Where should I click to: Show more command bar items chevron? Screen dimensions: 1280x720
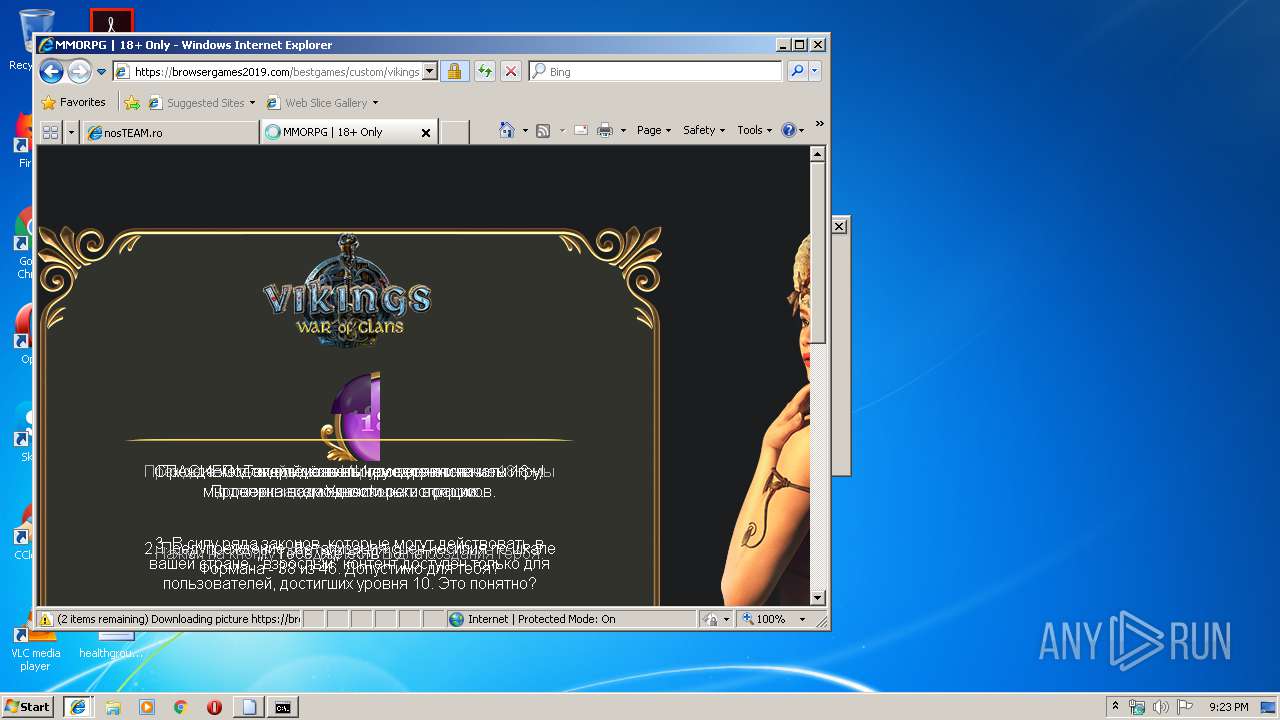pyautogui.click(x=819, y=124)
